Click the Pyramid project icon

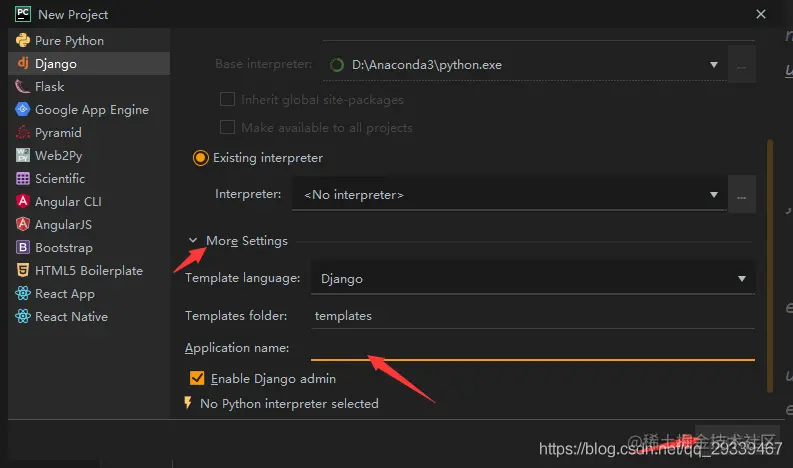(x=23, y=133)
